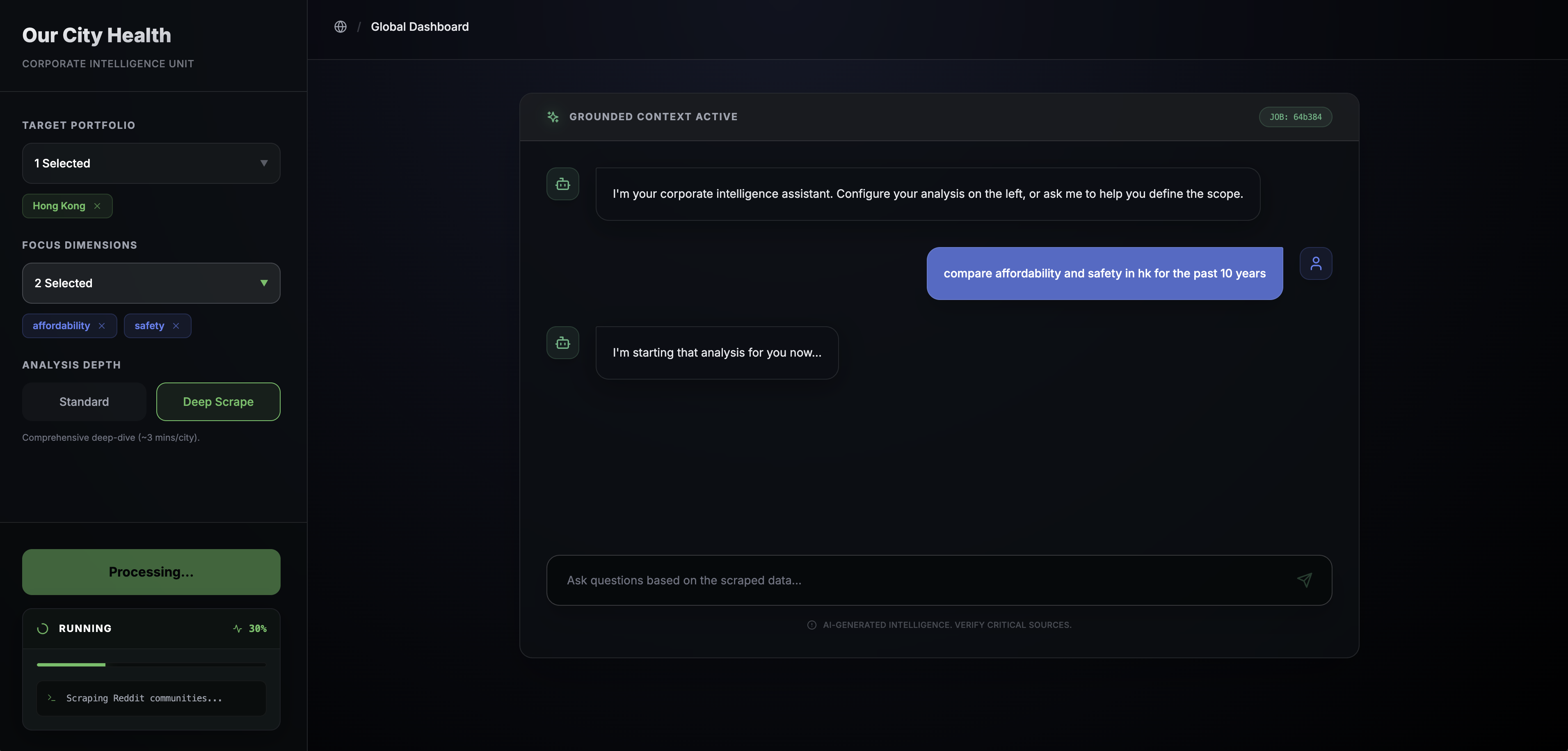Click the Processing button
Screen dimensions: 1568x751
point(151,572)
